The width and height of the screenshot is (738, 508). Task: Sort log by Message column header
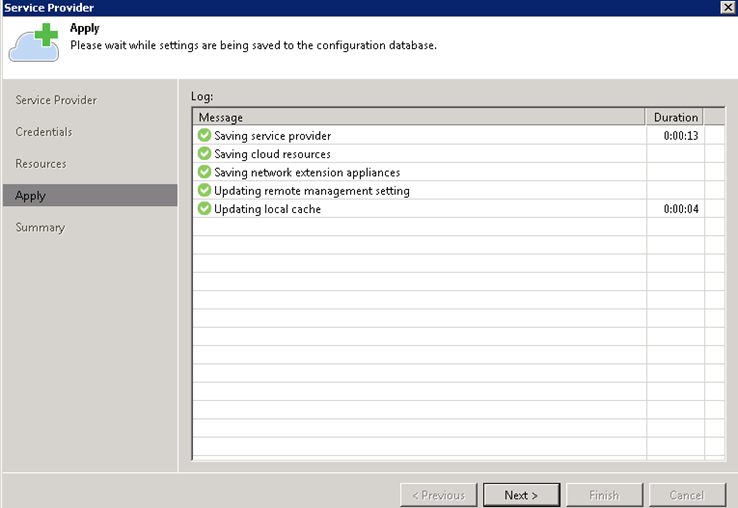click(419, 117)
